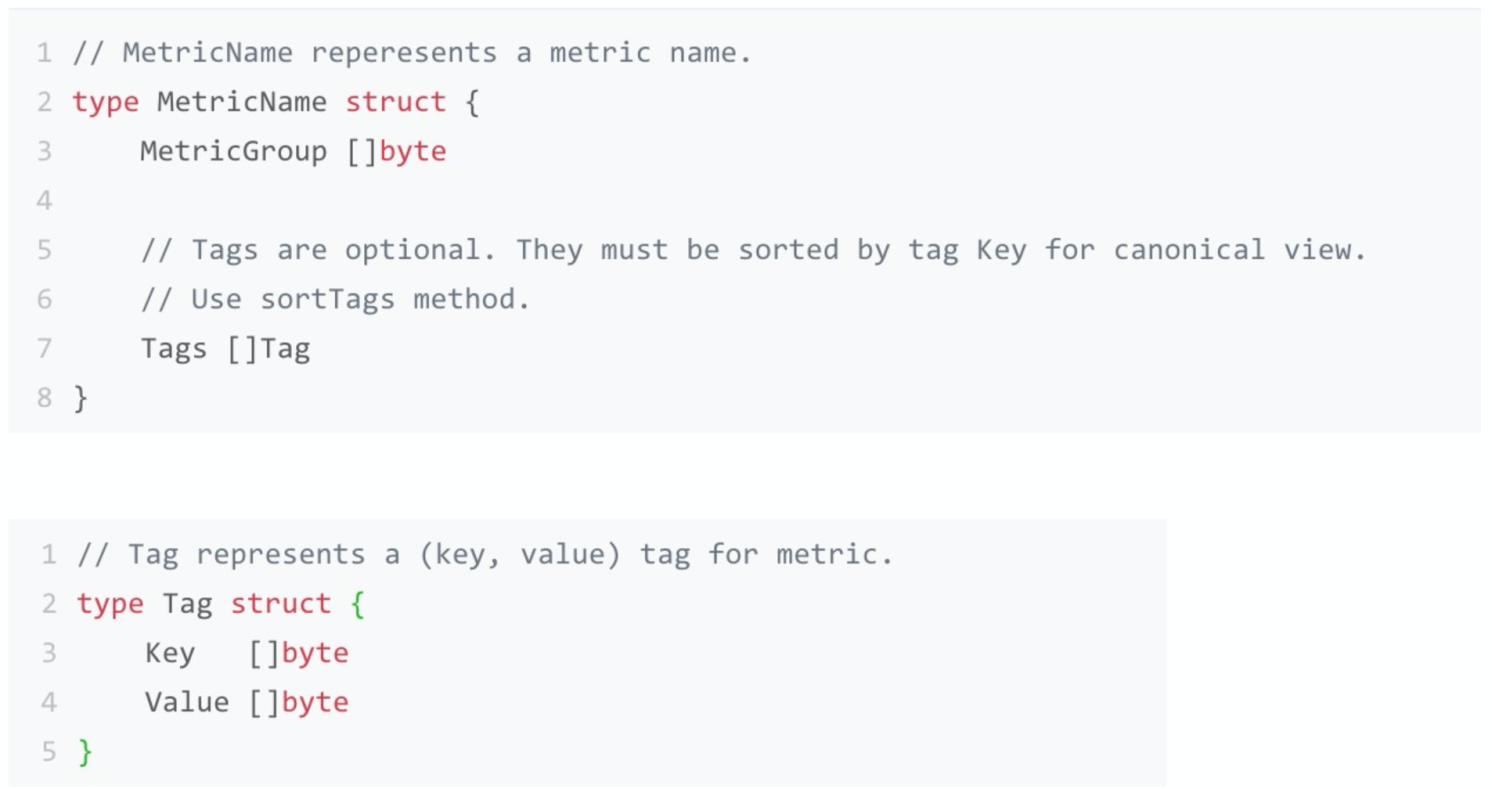Click the "Tags" field name before []Tag
Screen dimensions: 1492x789
(x=173, y=349)
